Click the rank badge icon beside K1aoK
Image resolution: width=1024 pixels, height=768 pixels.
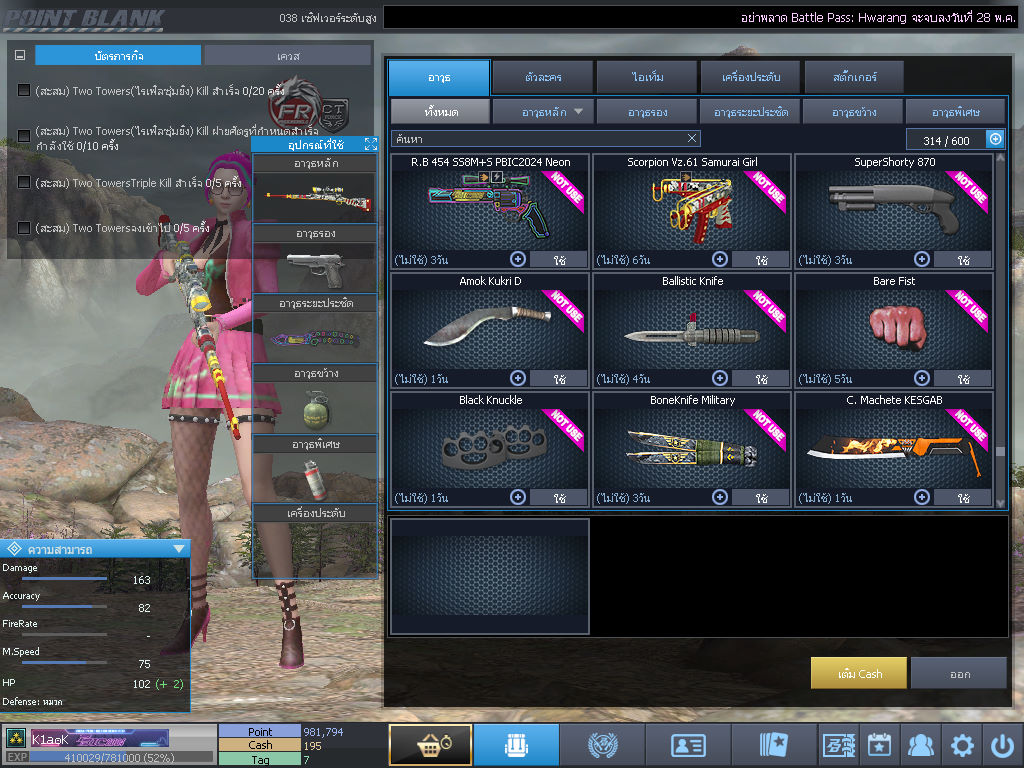(16, 739)
